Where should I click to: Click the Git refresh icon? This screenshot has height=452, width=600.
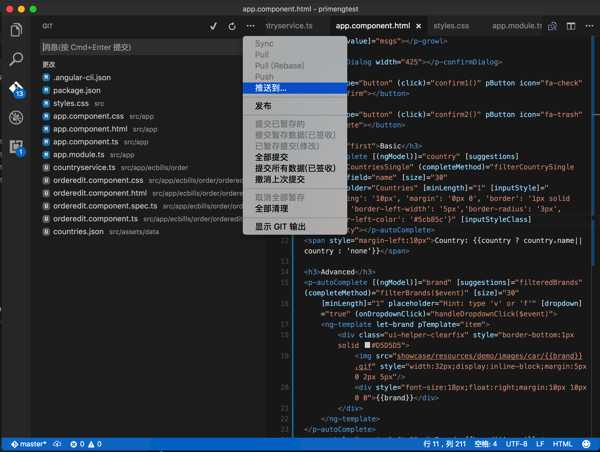(232, 26)
